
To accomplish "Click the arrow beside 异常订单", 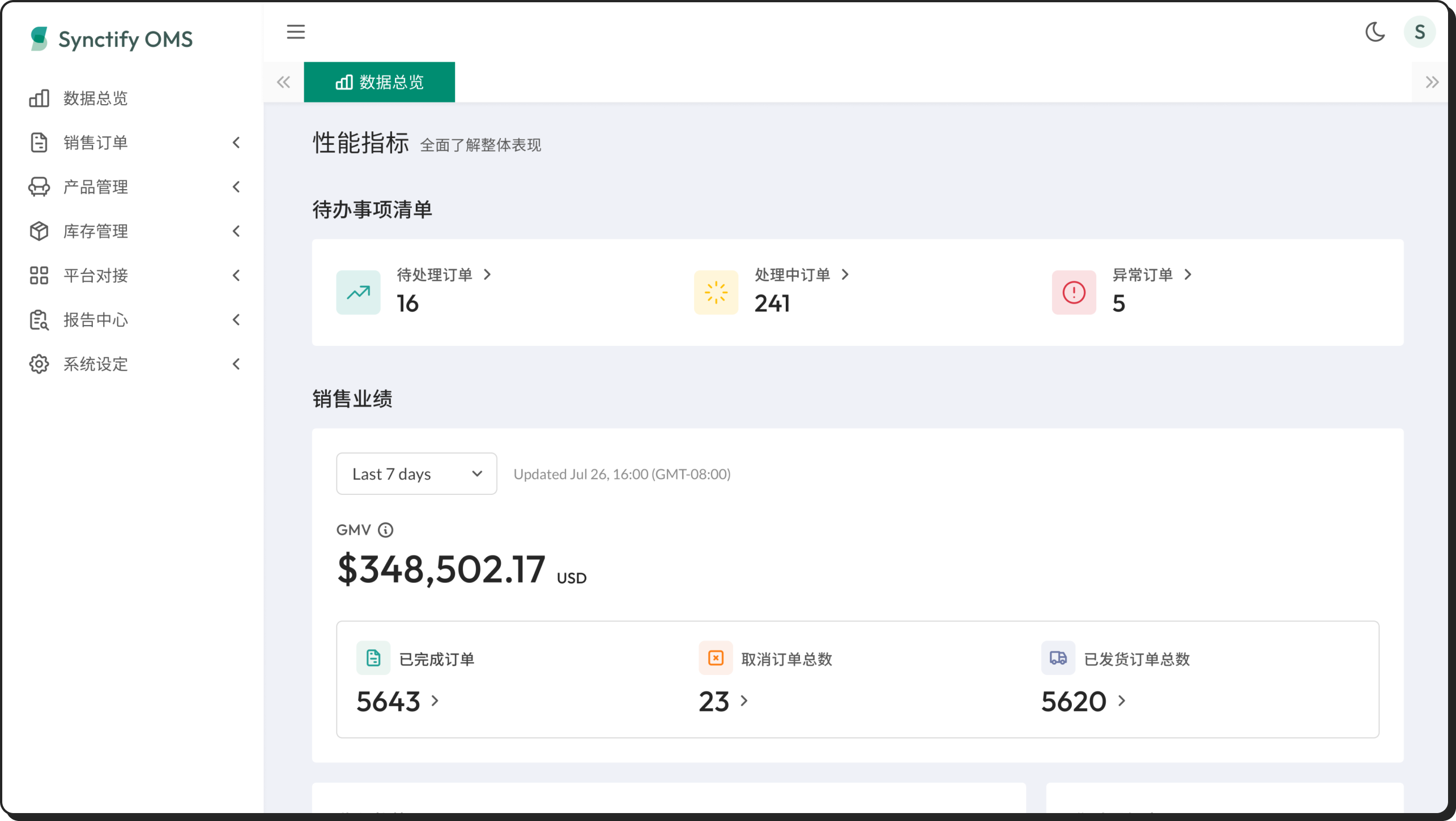I will click(x=1188, y=275).
